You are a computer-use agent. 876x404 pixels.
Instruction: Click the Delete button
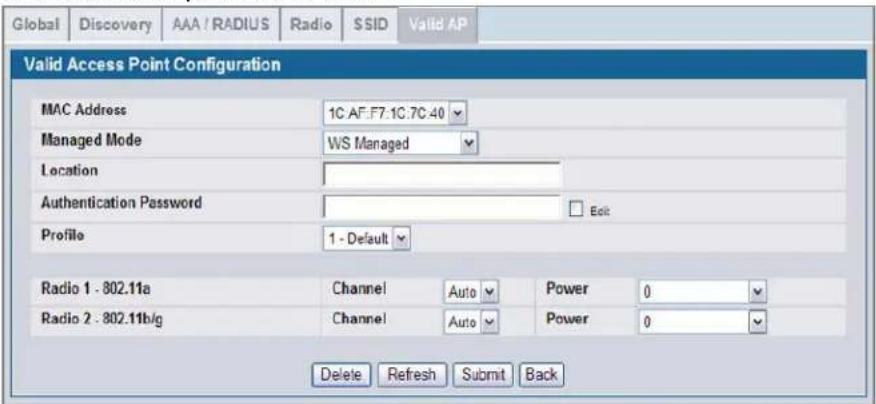tap(341, 375)
